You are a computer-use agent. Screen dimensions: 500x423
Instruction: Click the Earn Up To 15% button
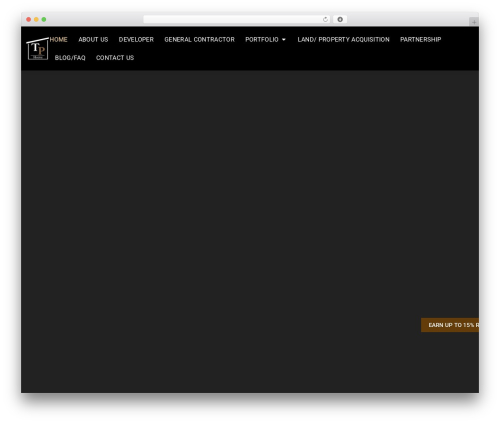(x=450, y=325)
